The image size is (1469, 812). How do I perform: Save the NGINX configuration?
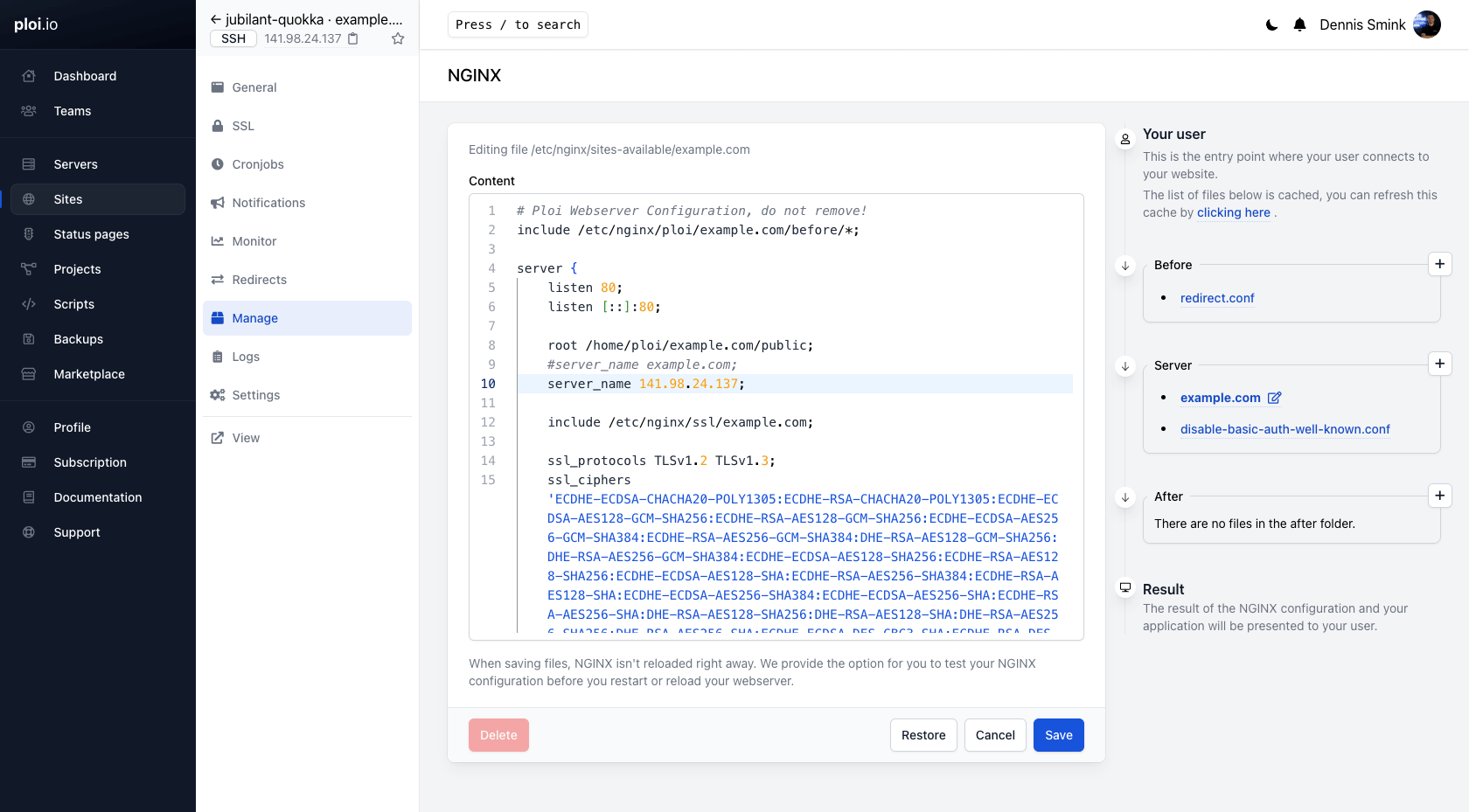pyautogui.click(x=1059, y=735)
